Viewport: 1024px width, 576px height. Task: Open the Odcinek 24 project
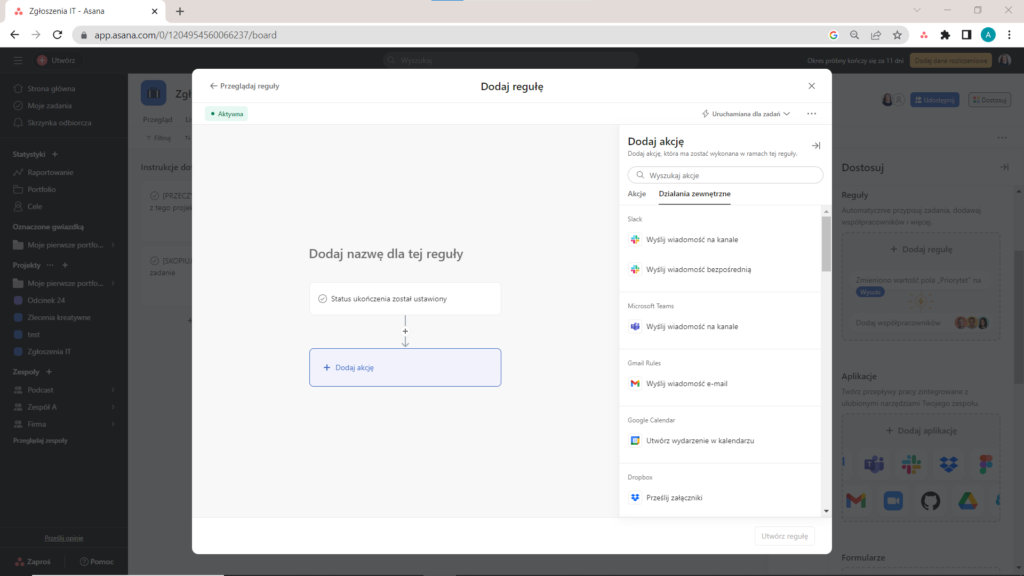tap(46, 300)
